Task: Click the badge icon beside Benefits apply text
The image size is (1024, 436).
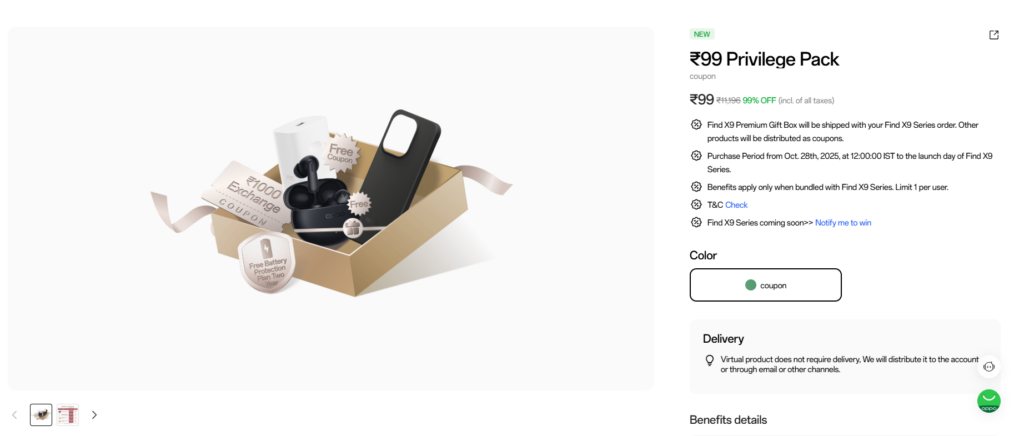Action: 696,187
